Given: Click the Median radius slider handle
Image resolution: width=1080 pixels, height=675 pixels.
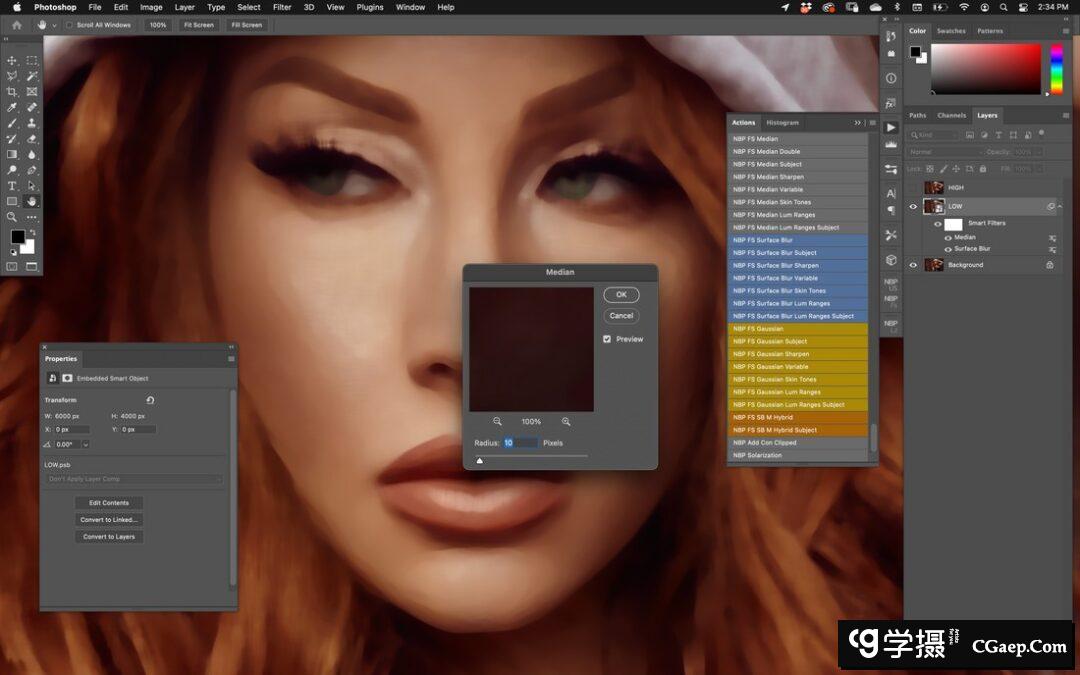Looking at the screenshot, I should tap(480, 461).
